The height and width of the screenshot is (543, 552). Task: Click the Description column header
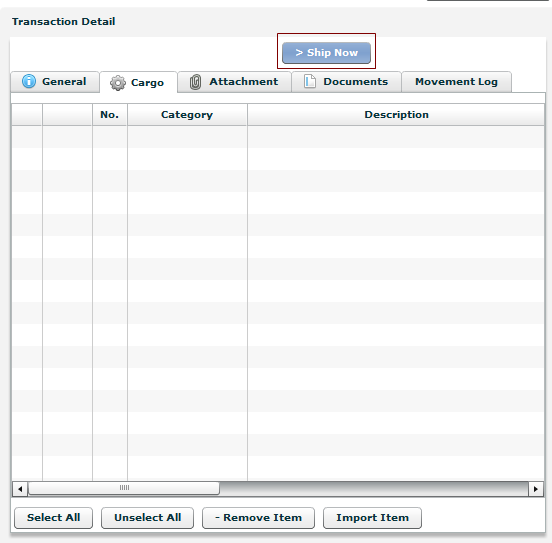coord(396,114)
